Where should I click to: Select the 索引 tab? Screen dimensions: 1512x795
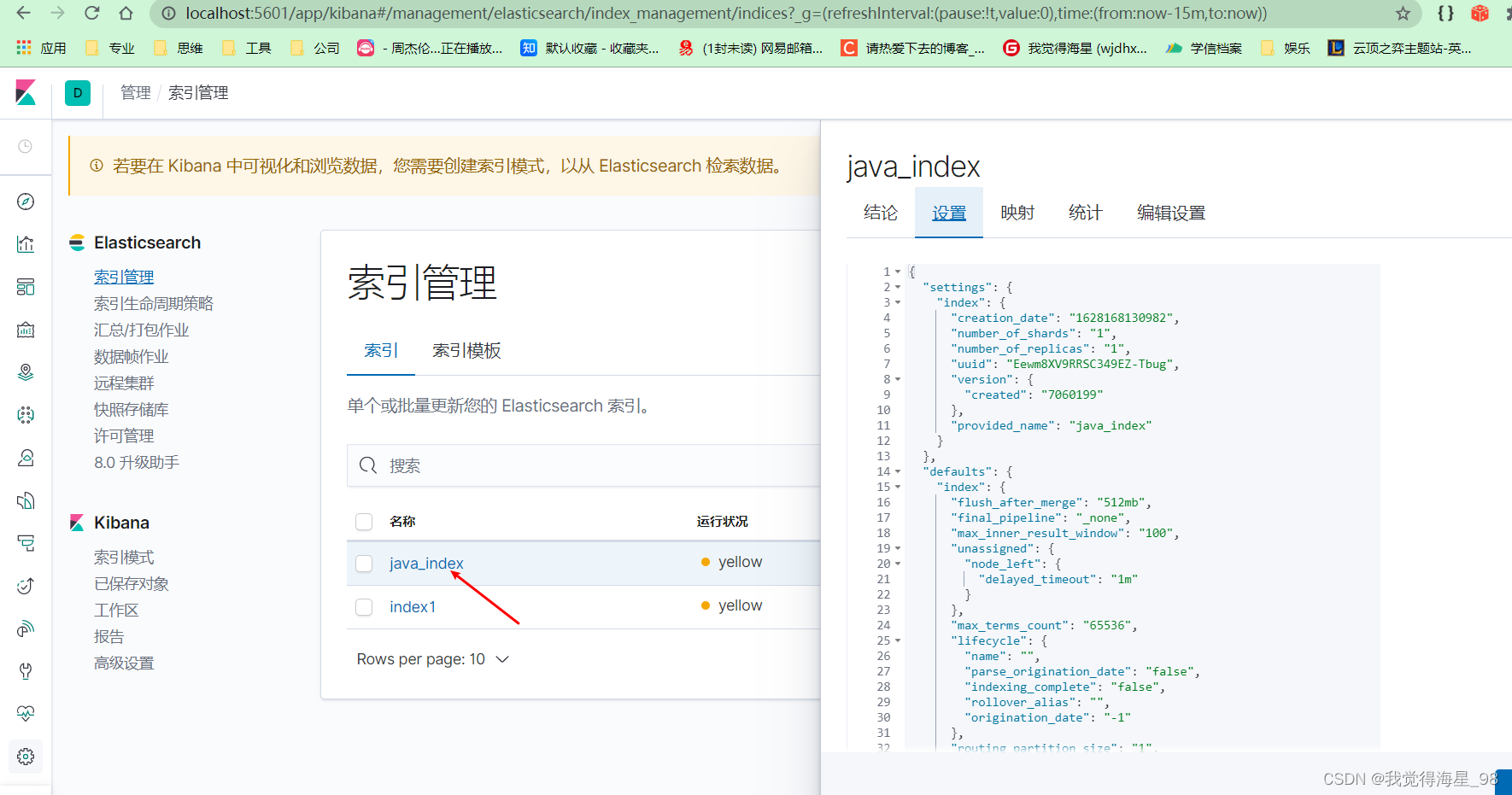pyautogui.click(x=381, y=350)
